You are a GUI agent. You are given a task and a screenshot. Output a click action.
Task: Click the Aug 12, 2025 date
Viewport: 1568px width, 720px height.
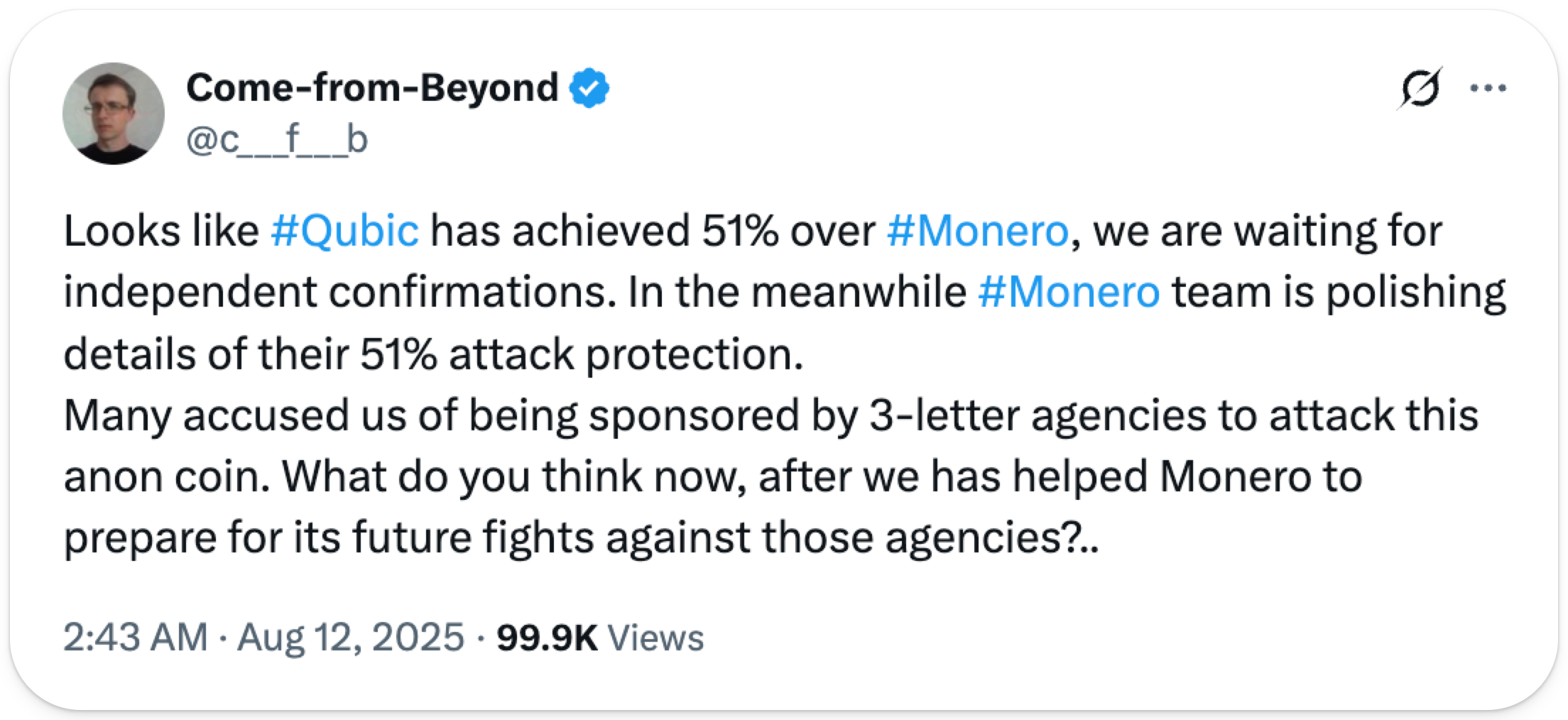click(x=351, y=637)
